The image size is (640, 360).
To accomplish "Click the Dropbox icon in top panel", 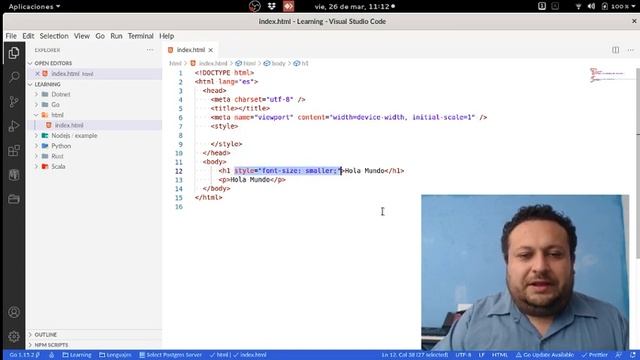I will pos(272,6).
